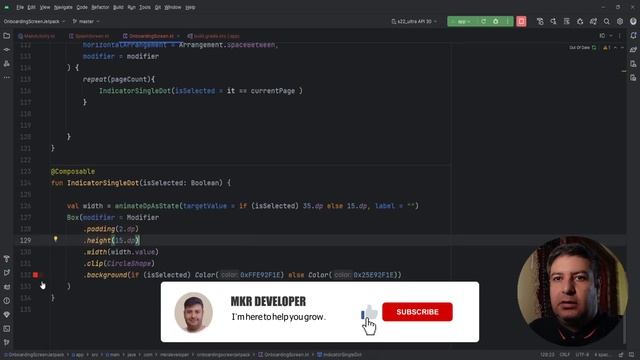The width and height of the screenshot is (640, 360).
Task: Open editor tab options kebab menu
Action: click(620, 36)
